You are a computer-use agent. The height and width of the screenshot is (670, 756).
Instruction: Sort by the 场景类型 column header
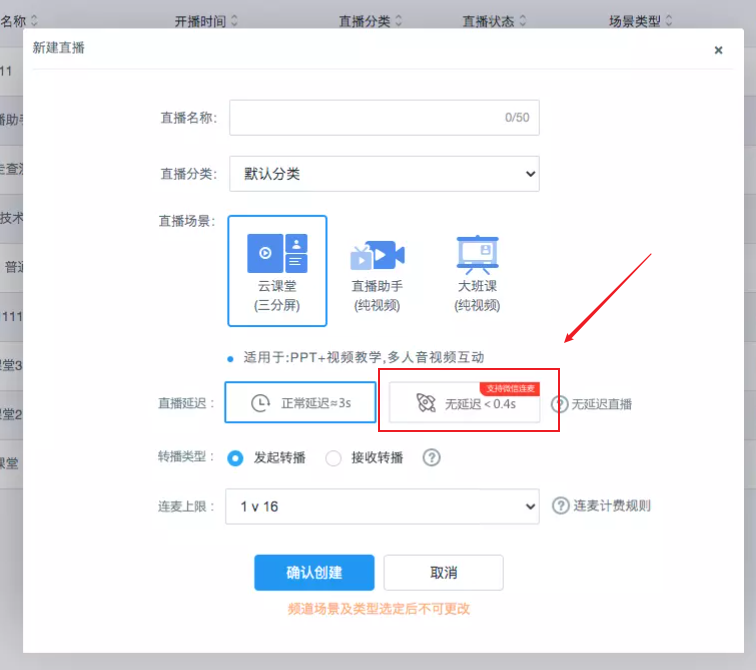(x=641, y=21)
